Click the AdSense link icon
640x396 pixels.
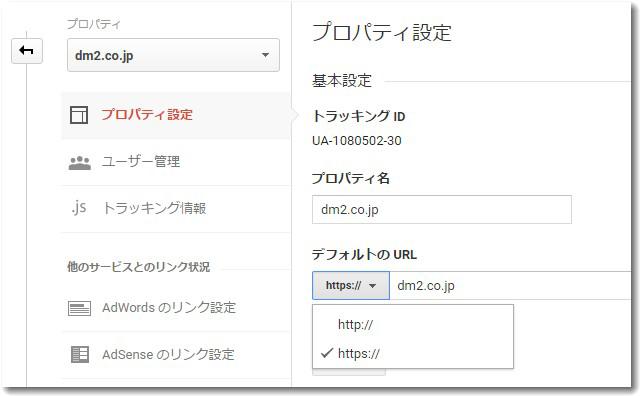coord(80,354)
